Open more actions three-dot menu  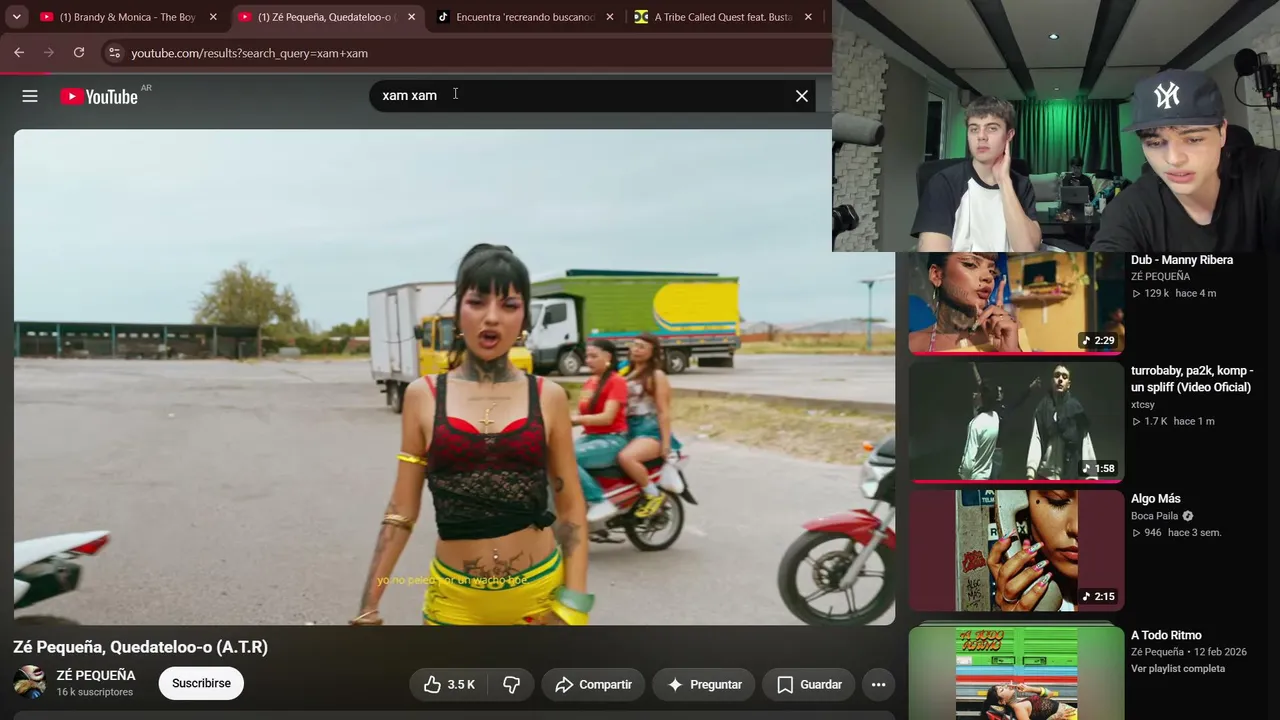878,684
